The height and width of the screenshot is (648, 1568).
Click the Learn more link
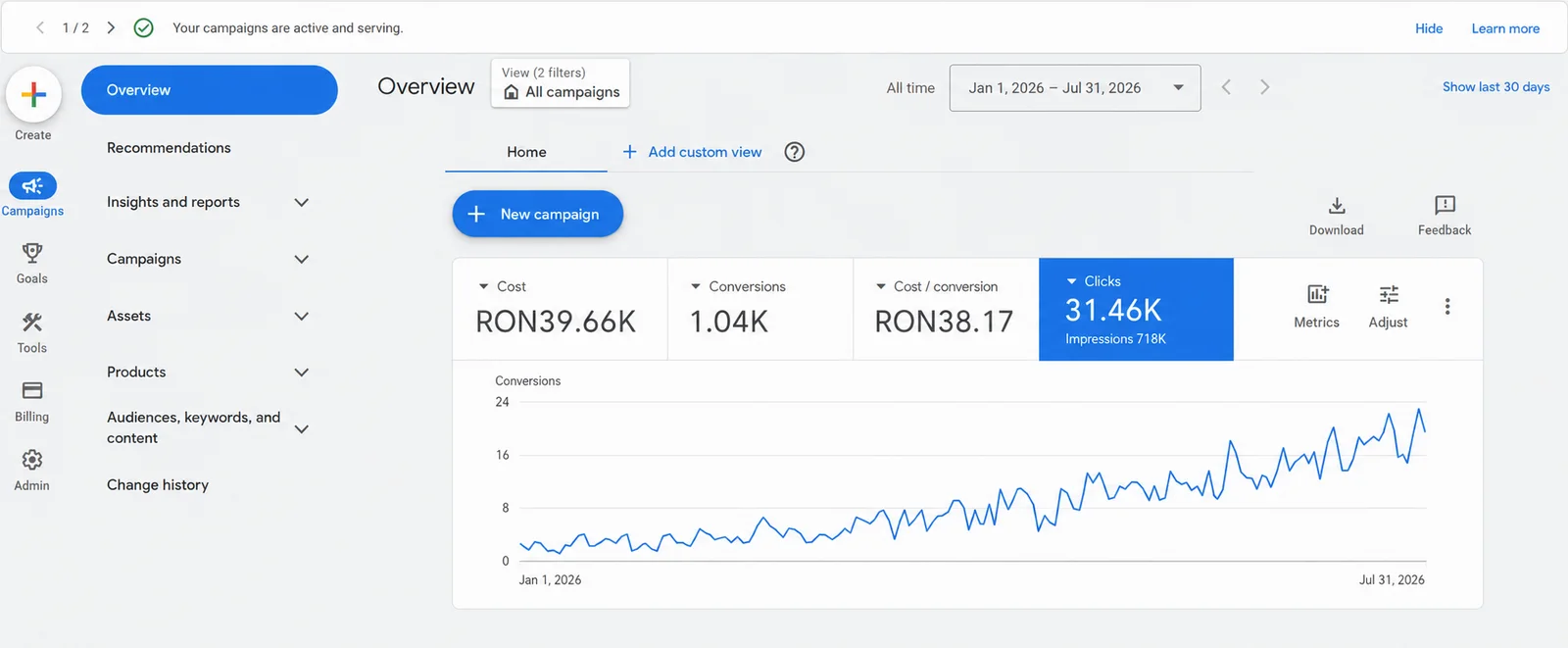coord(1505,28)
